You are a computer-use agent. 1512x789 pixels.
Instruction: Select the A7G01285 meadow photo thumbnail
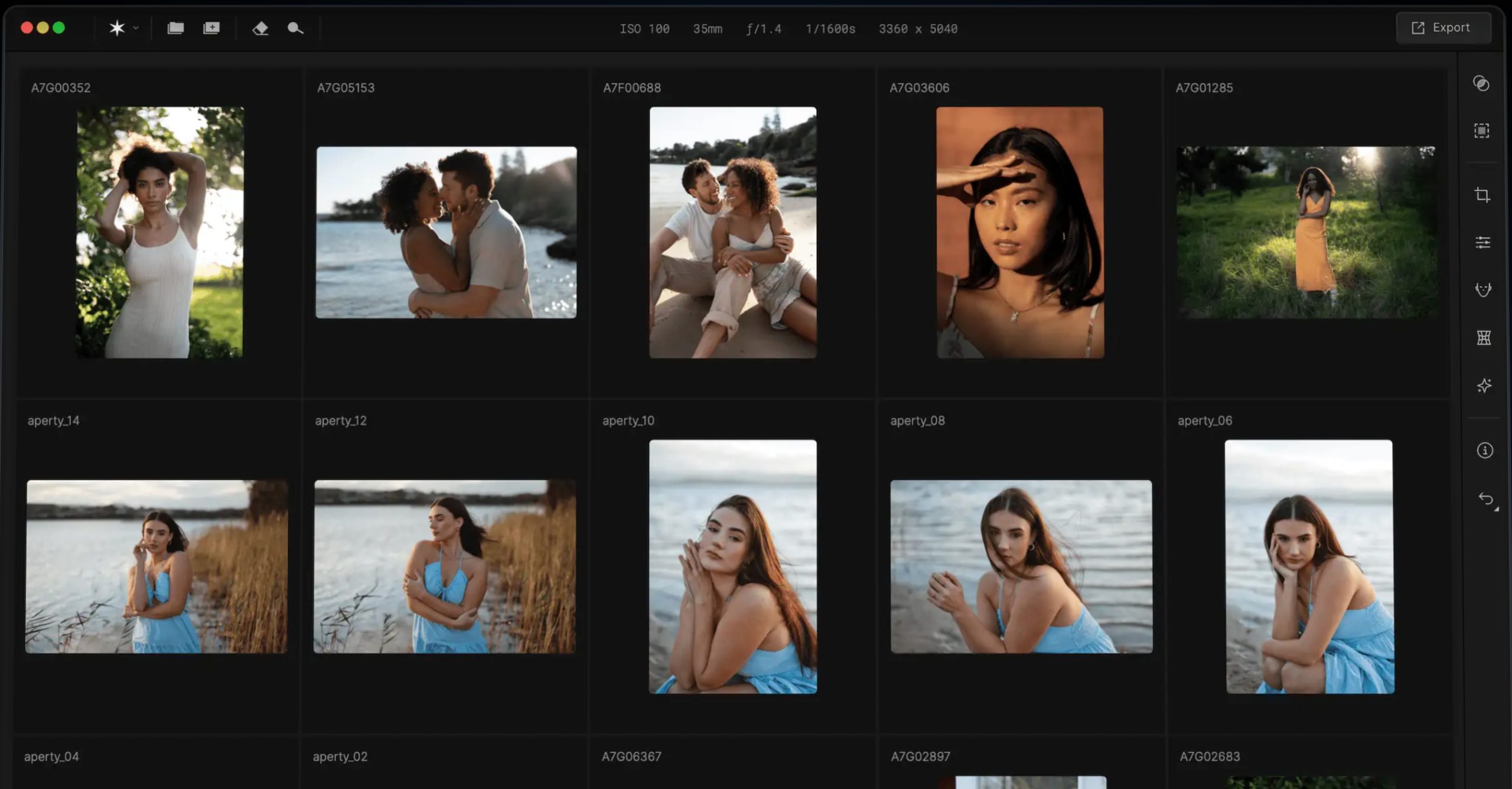(1306, 232)
